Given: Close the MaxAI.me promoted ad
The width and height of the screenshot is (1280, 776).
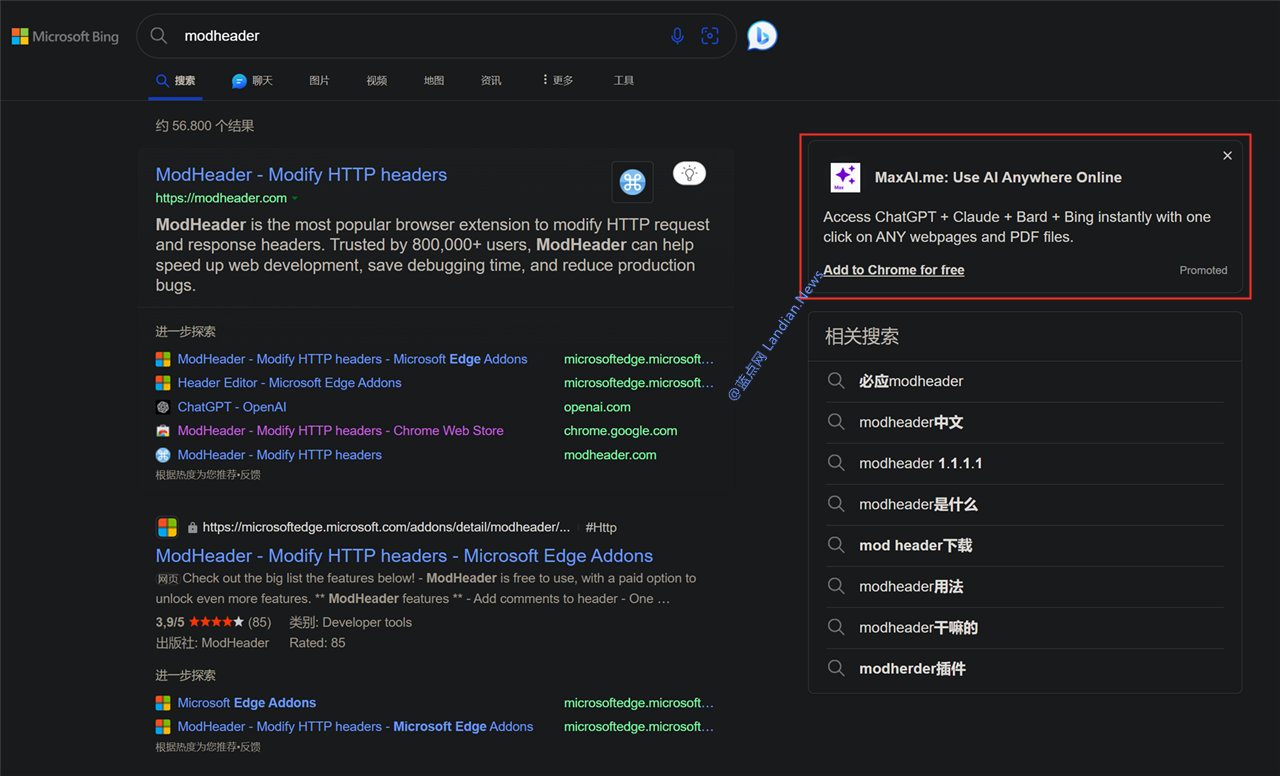Looking at the screenshot, I should pyautogui.click(x=1227, y=156).
